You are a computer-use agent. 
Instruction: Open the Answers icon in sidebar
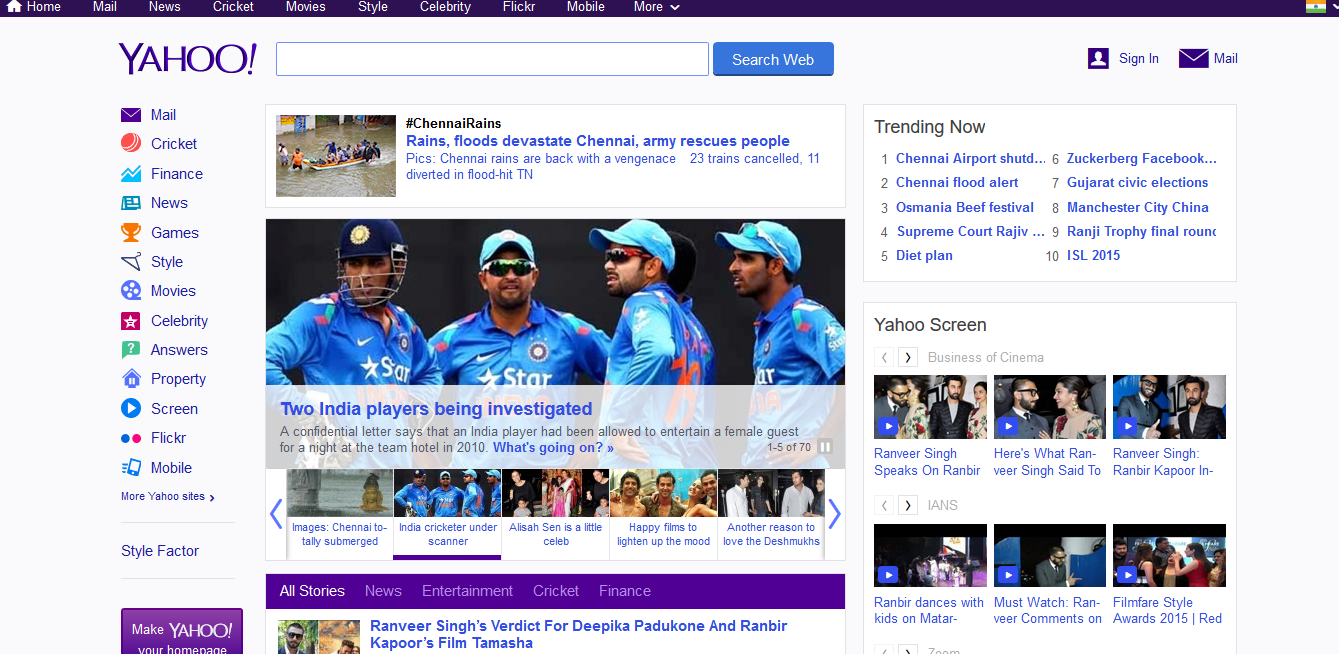click(x=131, y=350)
